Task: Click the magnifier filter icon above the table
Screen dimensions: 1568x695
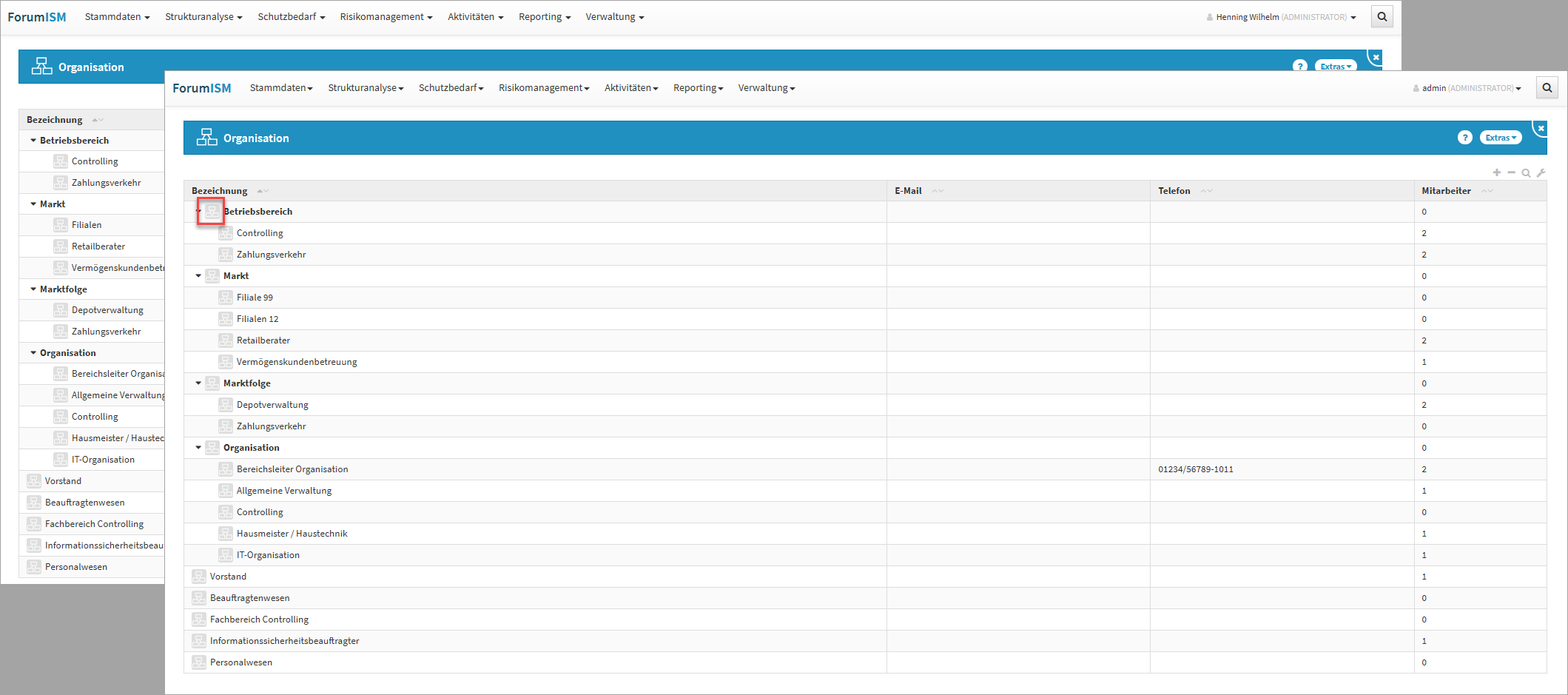Action: 1526,173
